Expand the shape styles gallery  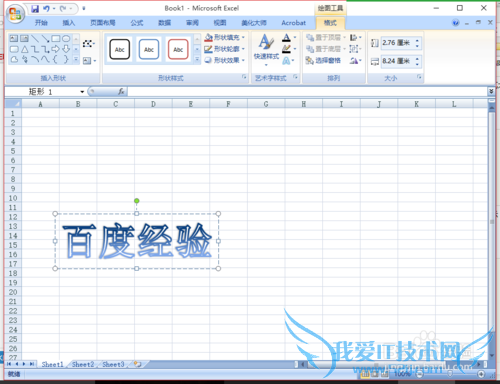197,60
